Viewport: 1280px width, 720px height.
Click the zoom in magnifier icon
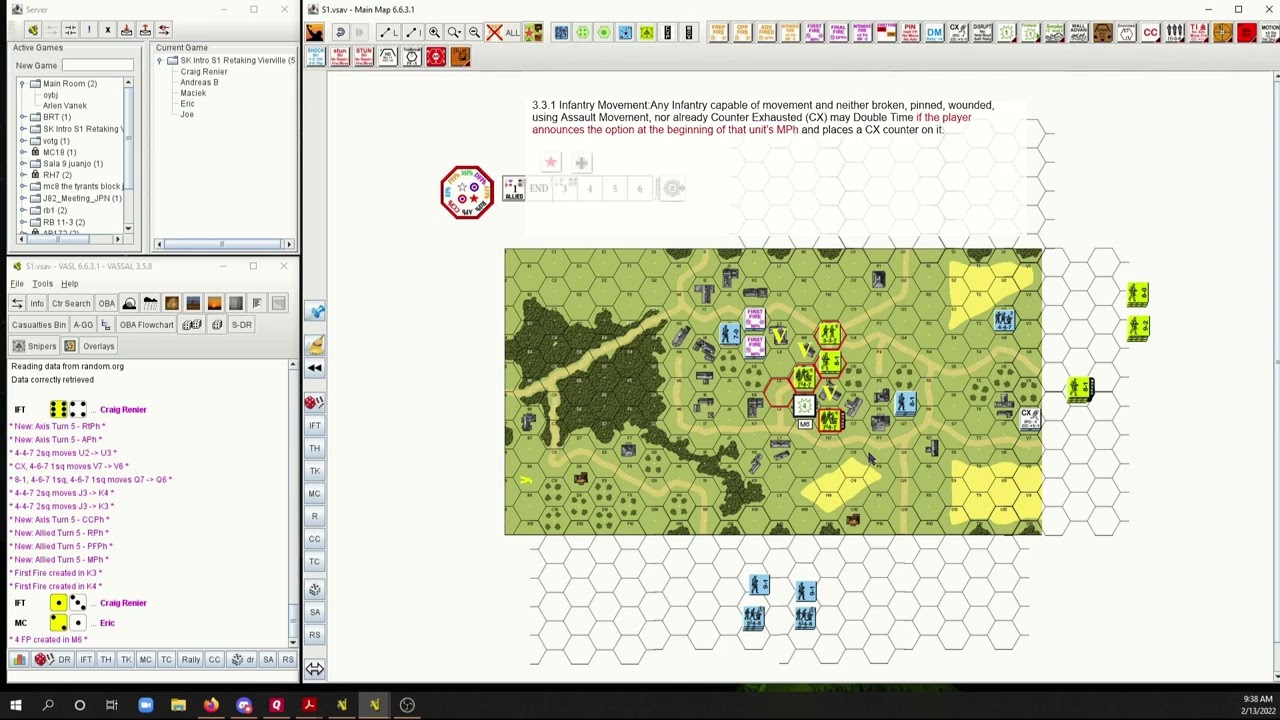pyautogui.click(x=434, y=33)
